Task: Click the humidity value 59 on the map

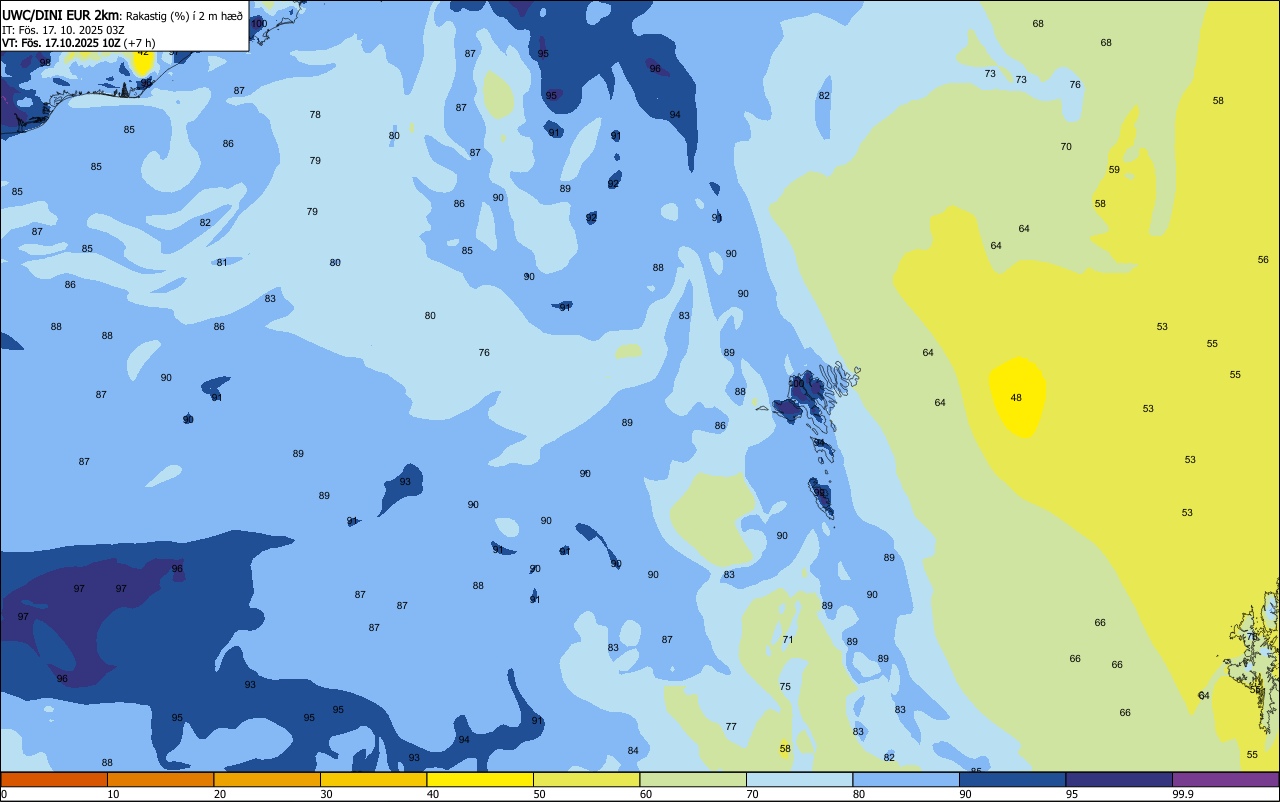Action: (x=1114, y=169)
